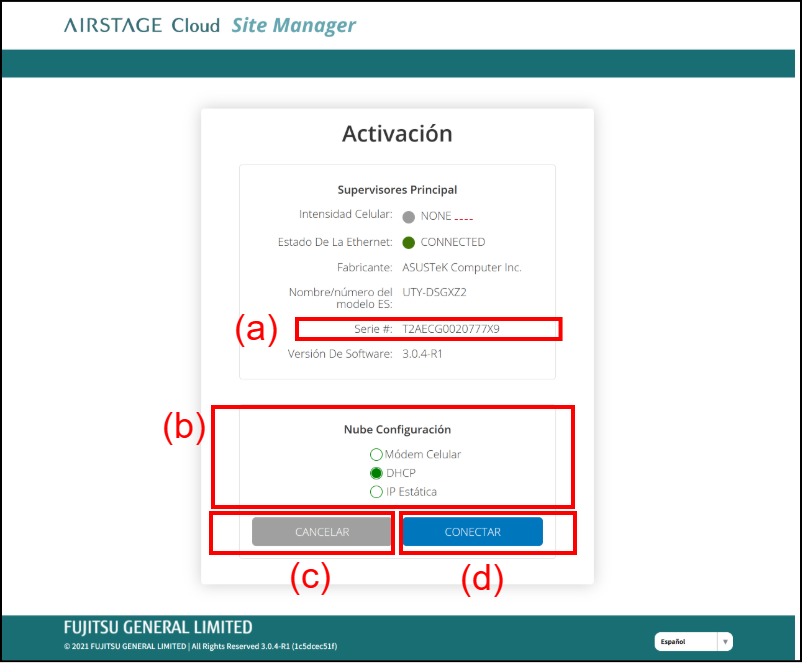The image size is (802, 664).
Task: Click the Supervisores Principal section title
Action: 397,189
